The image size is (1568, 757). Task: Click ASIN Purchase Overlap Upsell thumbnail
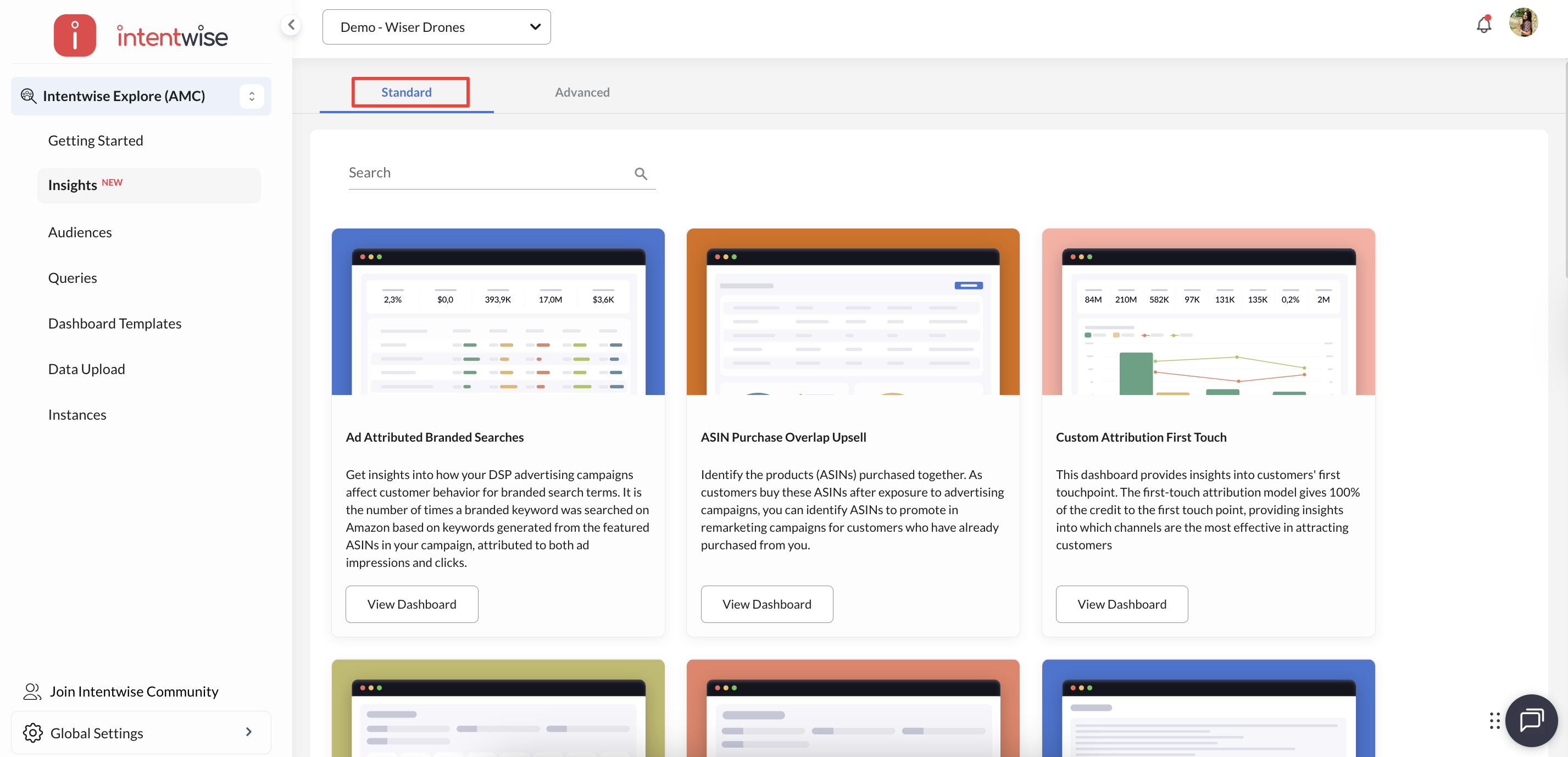coord(852,311)
